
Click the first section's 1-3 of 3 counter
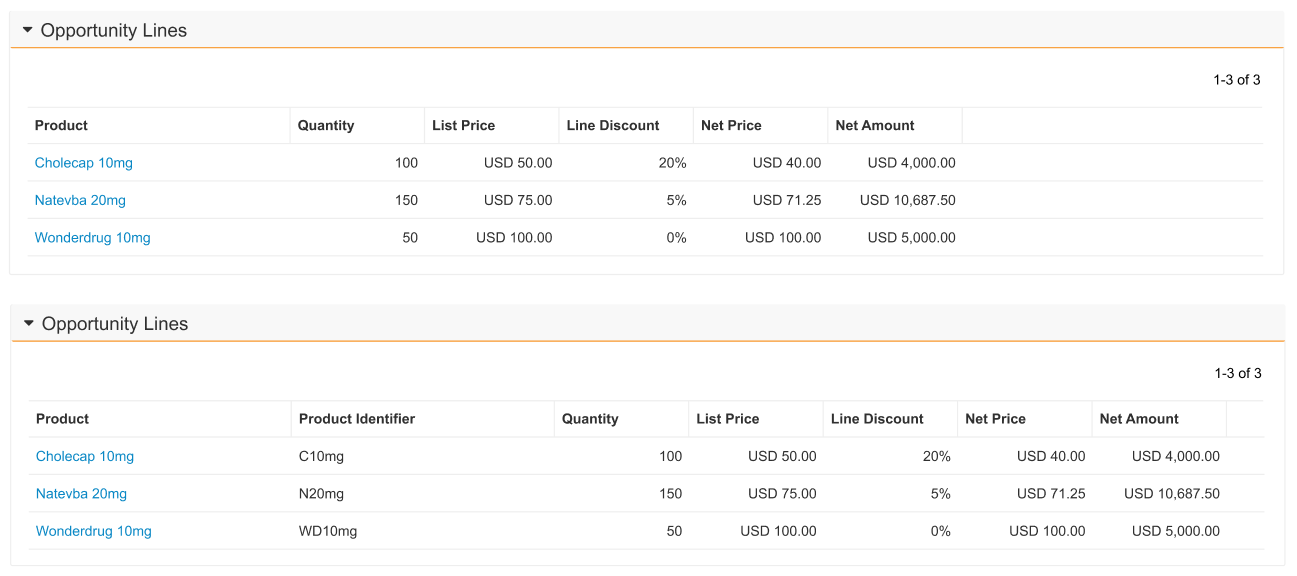click(1236, 80)
